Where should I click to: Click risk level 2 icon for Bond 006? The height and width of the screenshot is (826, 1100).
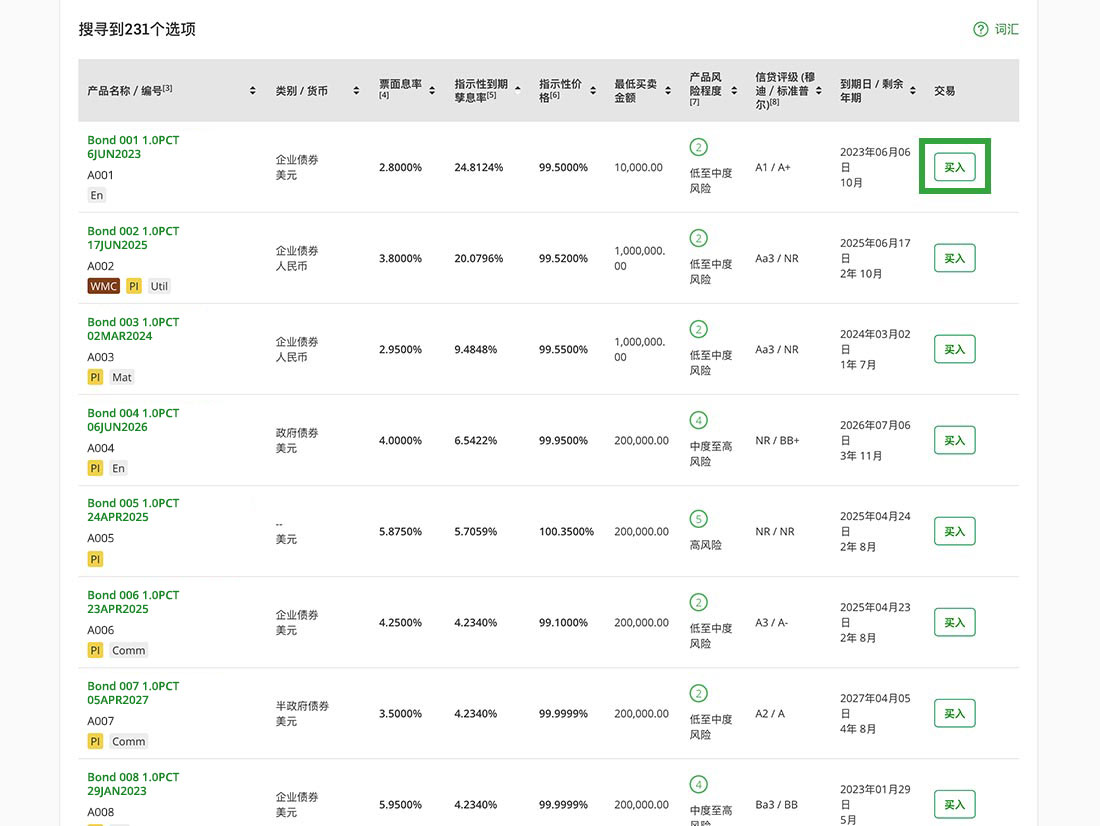pos(698,602)
